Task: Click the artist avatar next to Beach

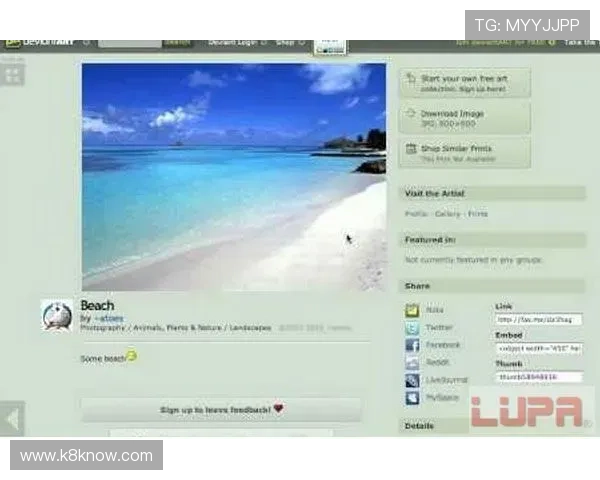Action: pos(56,315)
